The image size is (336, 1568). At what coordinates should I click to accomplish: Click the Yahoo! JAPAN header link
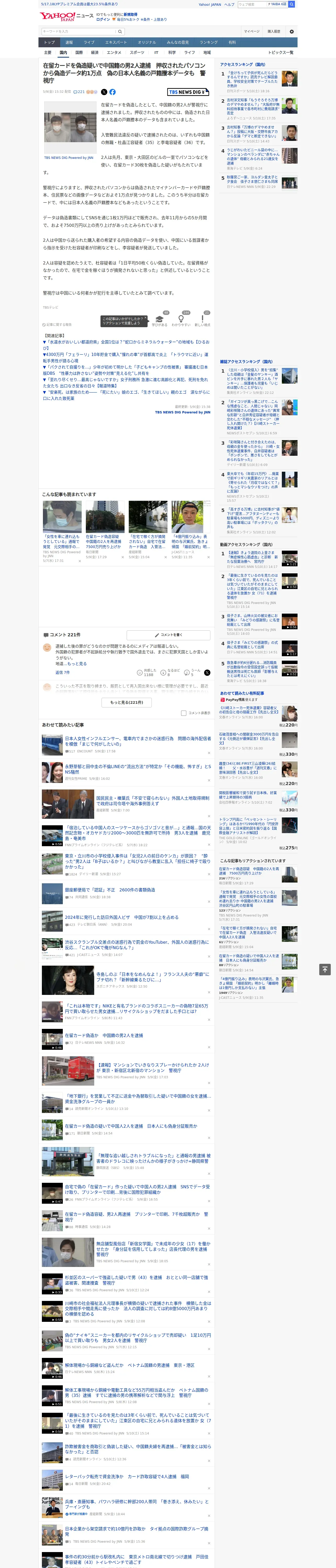[210, 4]
